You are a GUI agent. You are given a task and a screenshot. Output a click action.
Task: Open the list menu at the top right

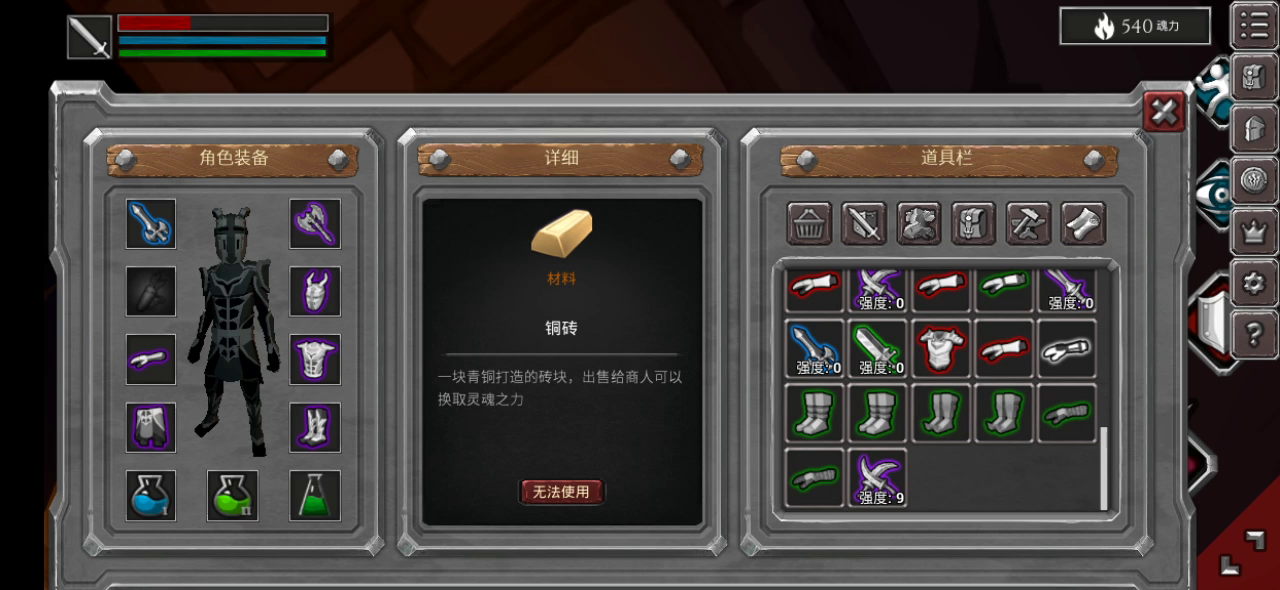coord(1254,25)
